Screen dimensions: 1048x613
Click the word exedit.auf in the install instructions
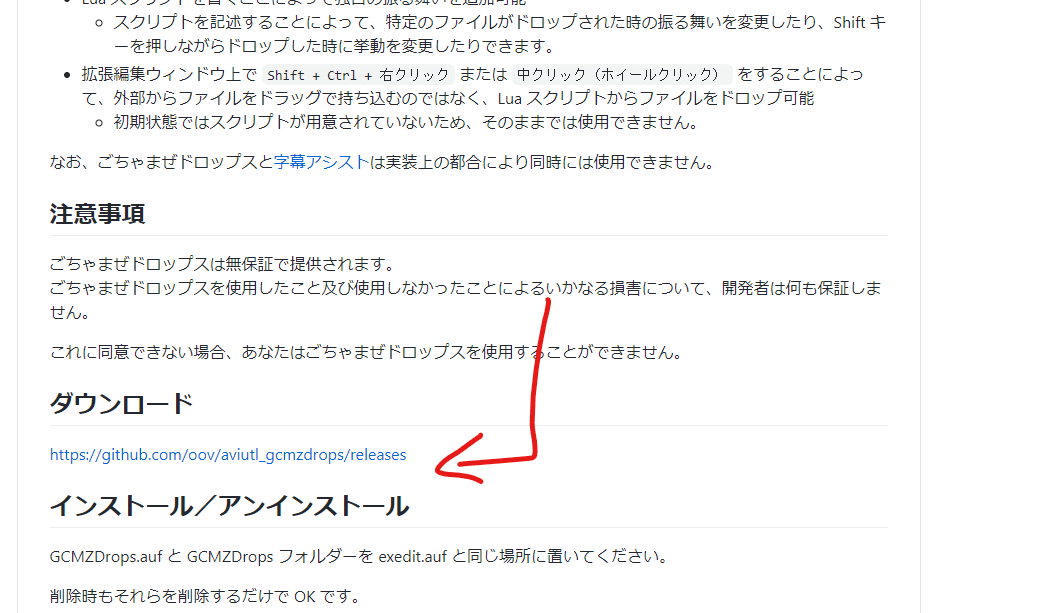tap(412, 556)
